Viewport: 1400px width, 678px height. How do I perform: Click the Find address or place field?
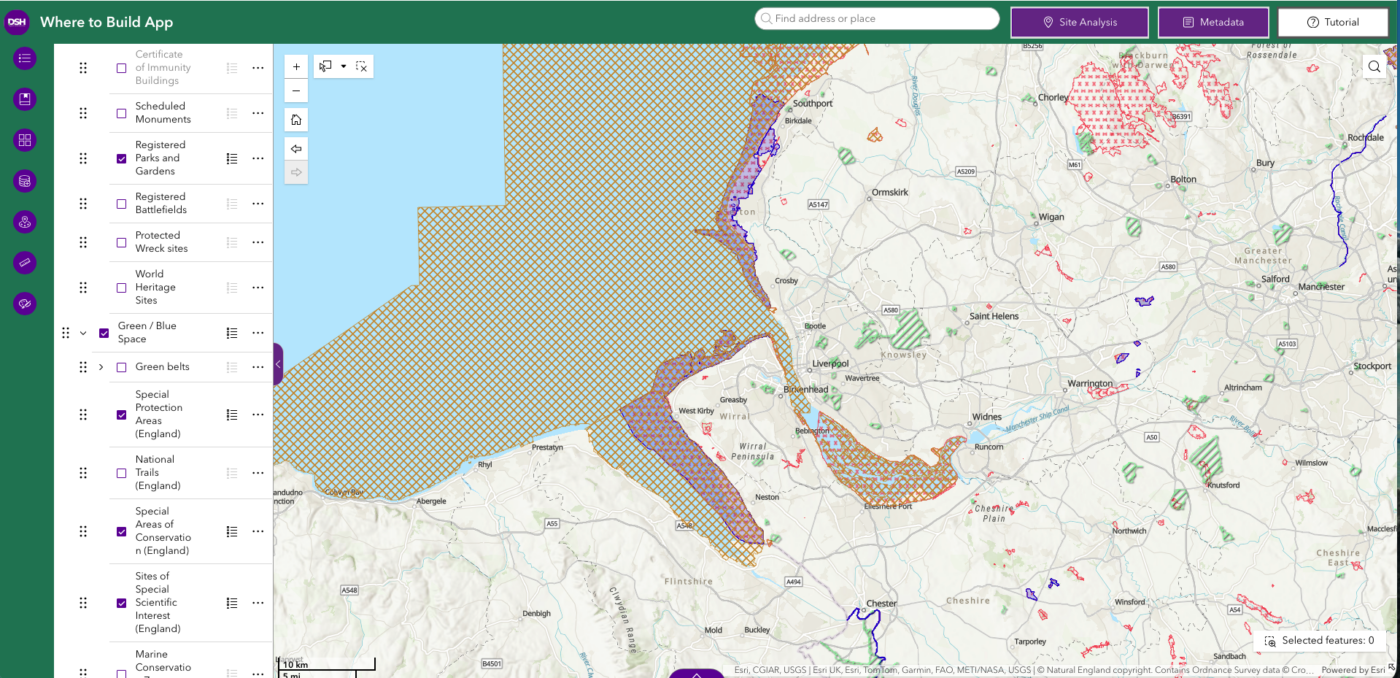(880, 19)
